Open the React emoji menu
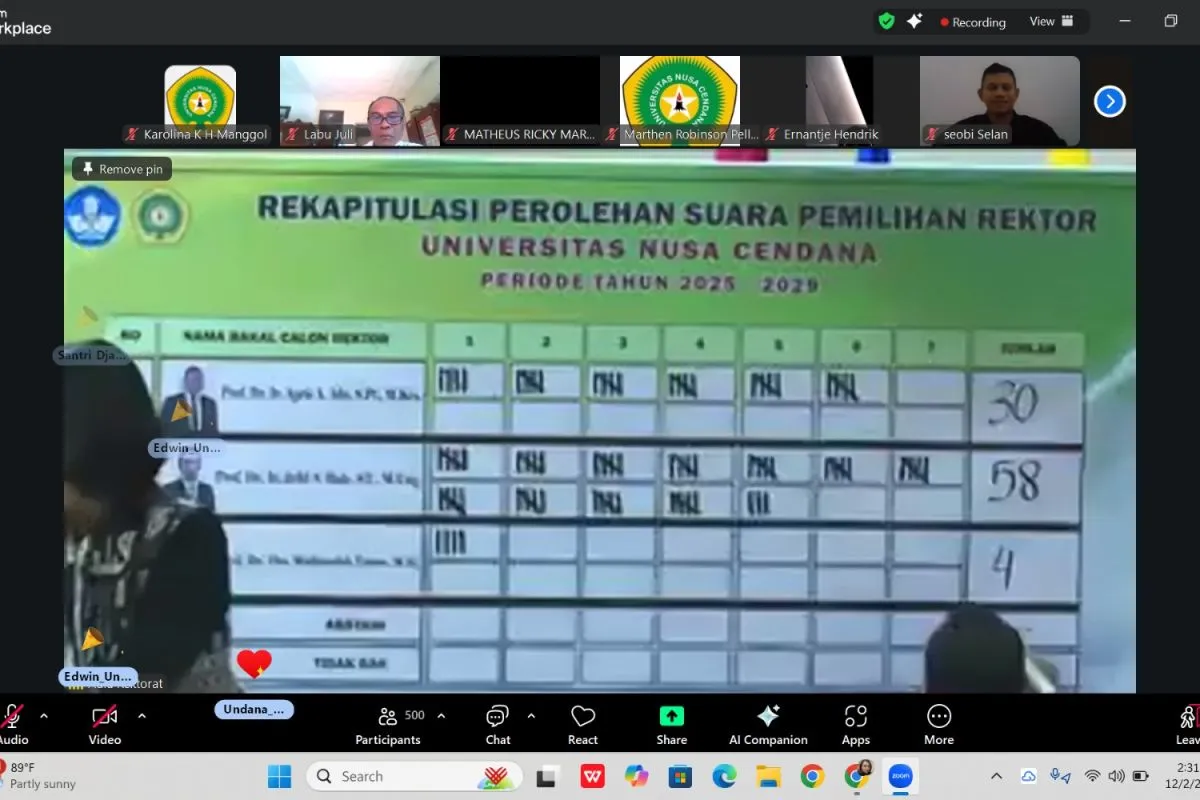The height and width of the screenshot is (800, 1200). [x=583, y=724]
